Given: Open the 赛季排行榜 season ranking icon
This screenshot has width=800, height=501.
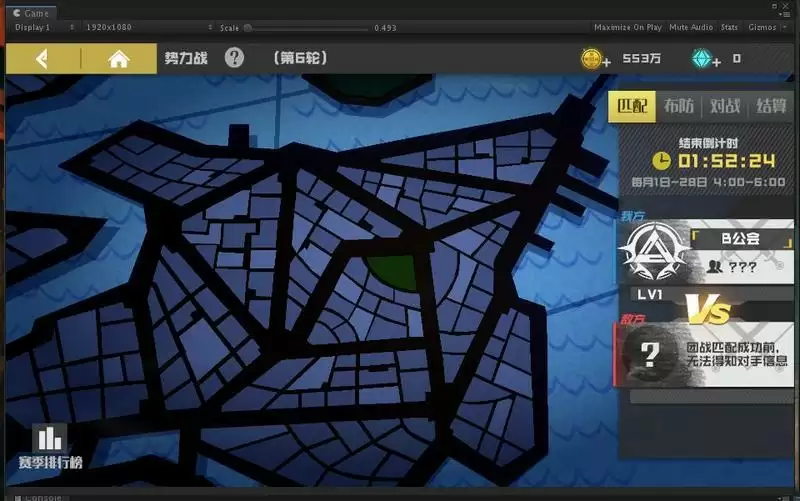Looking at the screenshot, I should tap(50, 446).
